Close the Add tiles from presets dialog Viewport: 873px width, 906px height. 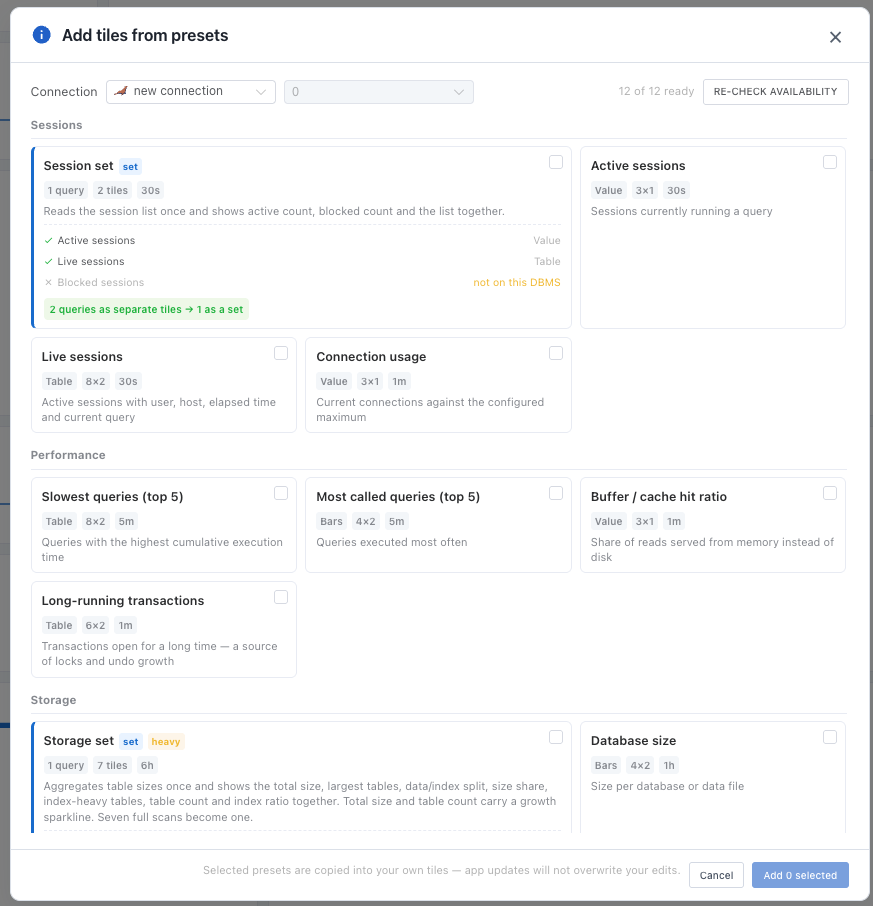(x=835, y=37)
